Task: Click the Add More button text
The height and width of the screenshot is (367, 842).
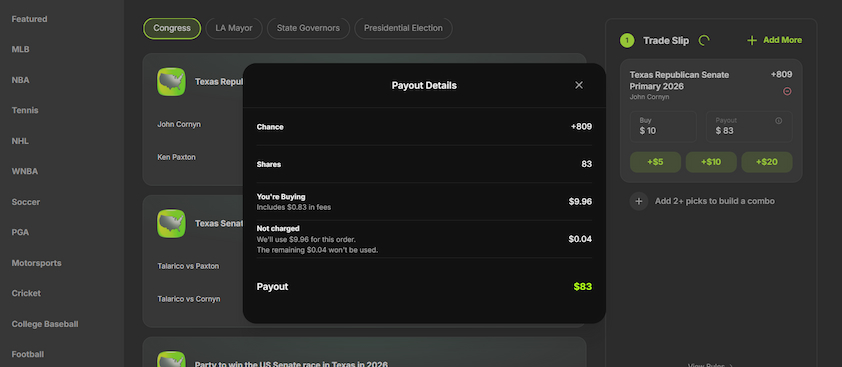Action: [x=782, y=40]
